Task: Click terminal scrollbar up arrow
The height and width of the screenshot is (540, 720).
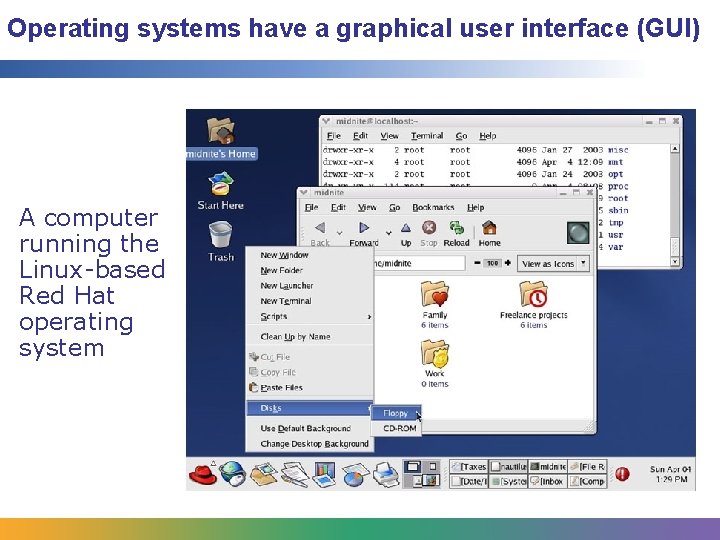Action: click(x=675, y=148)
